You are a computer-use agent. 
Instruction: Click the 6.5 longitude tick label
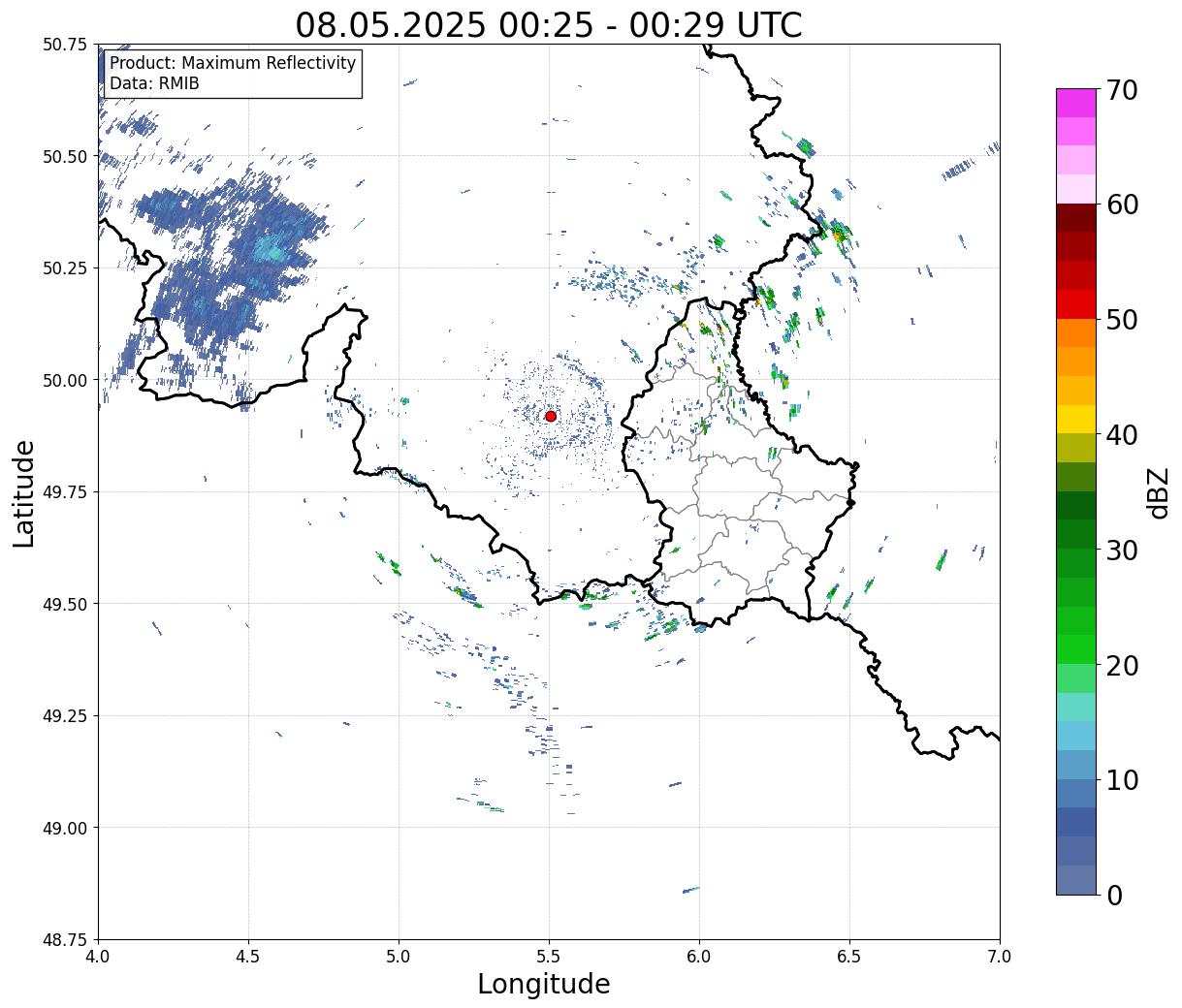pyautogui.click(x=849, y=957)
